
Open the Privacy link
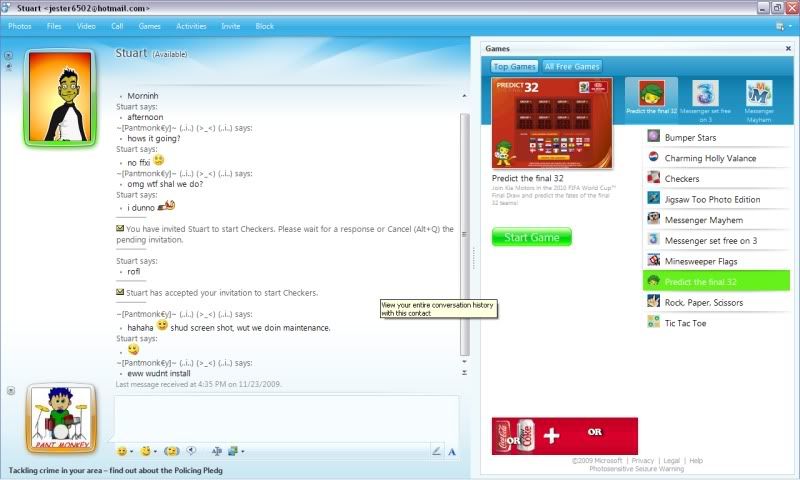pos(642,461)
